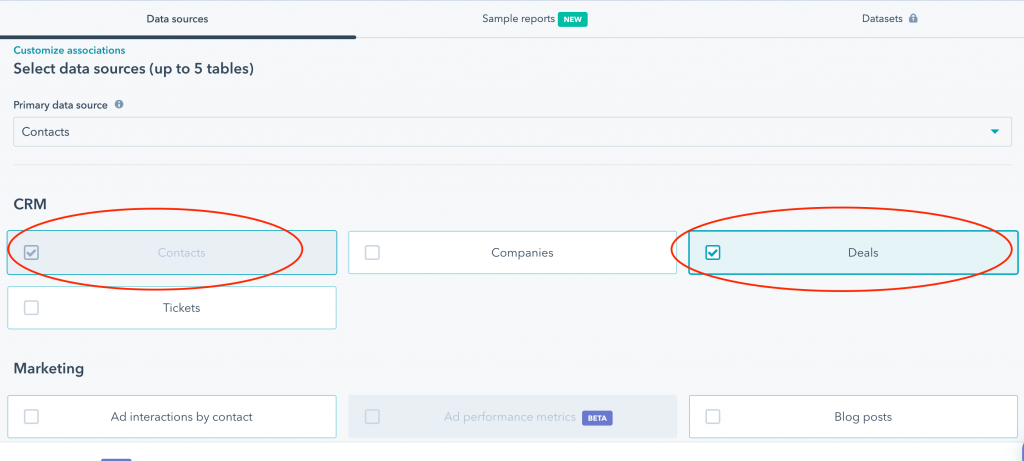1024x461 pixels.
Task: Uncheck the Deals checkbox
Action: (713, 253)
